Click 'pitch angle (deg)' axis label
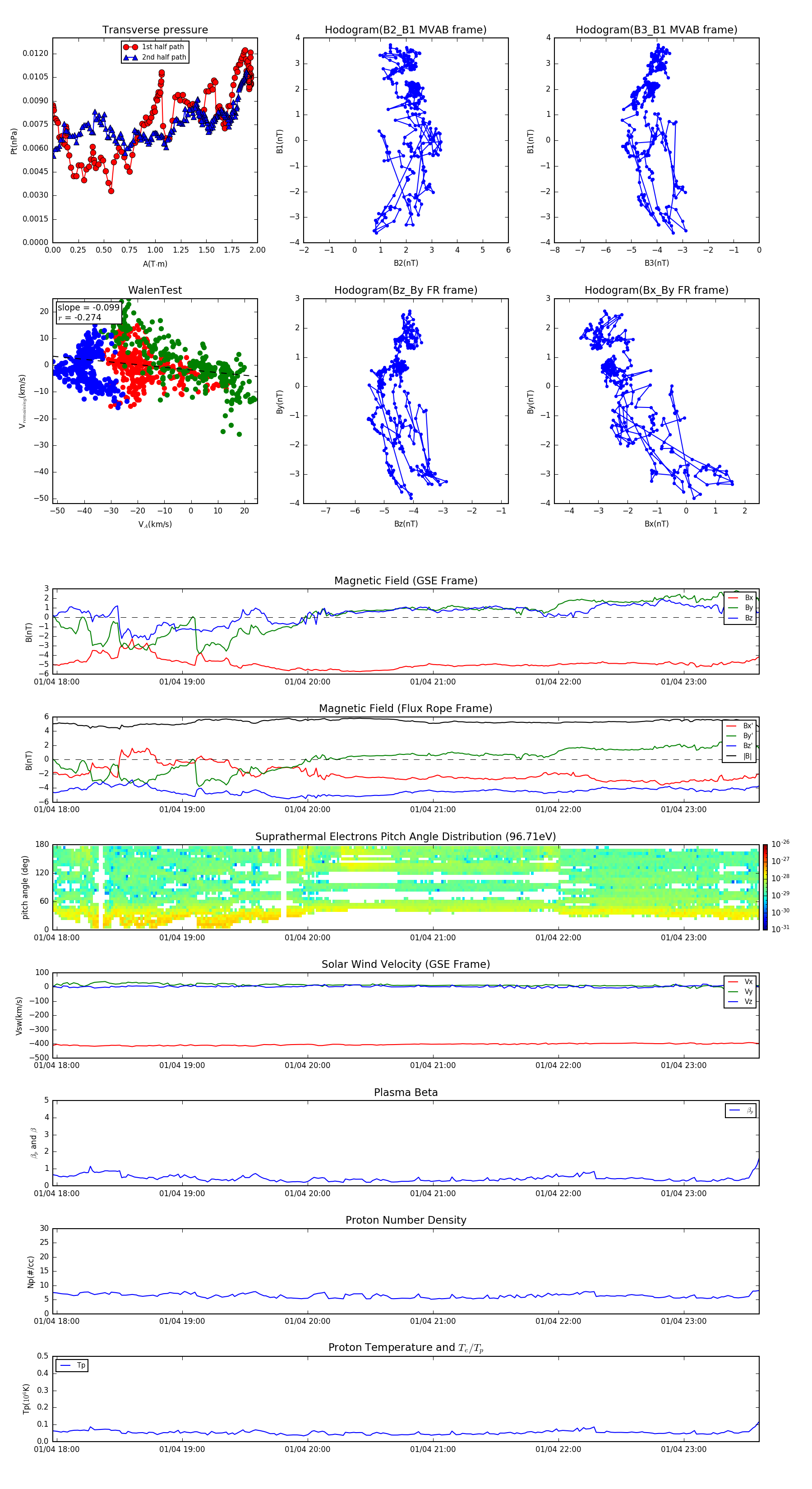 point(25,887)
